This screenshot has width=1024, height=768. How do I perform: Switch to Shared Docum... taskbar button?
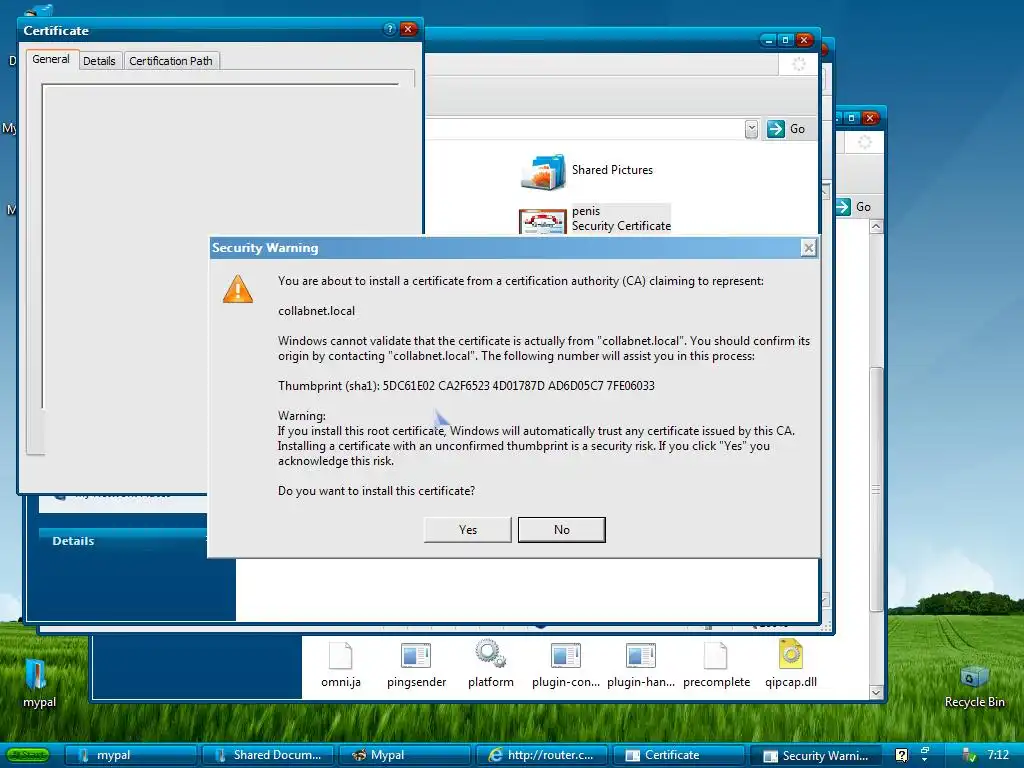[x=268, y=755]
